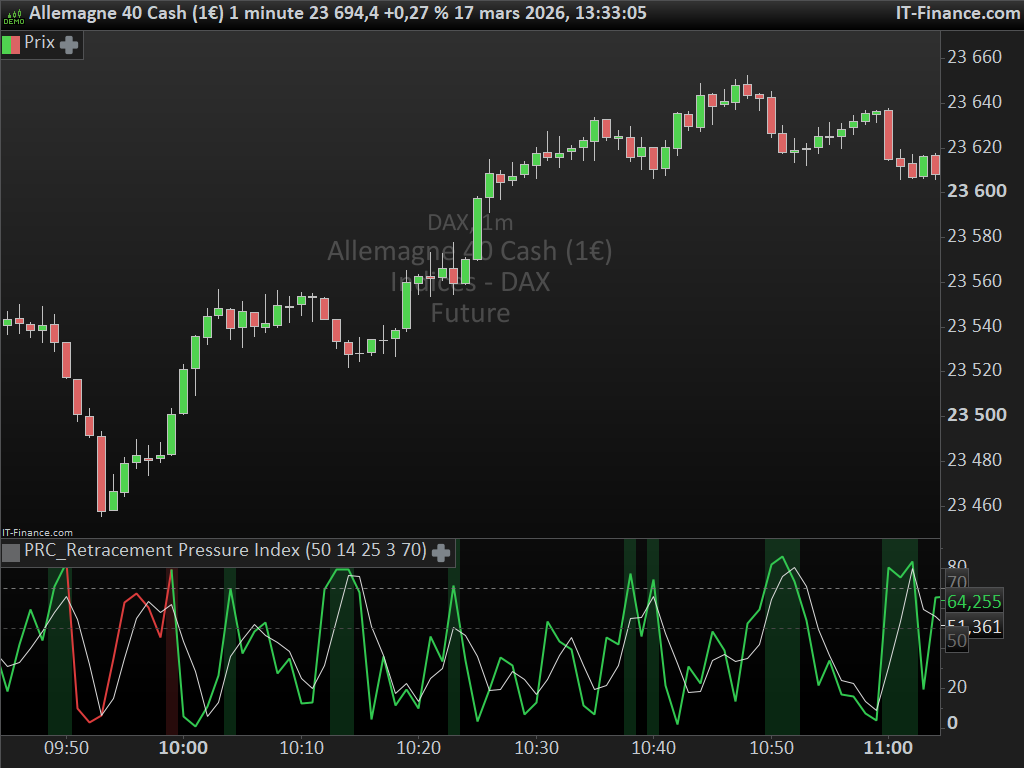Click the 23 580 price axis label
Screen dimensions: 1024x768
[974, 236]
